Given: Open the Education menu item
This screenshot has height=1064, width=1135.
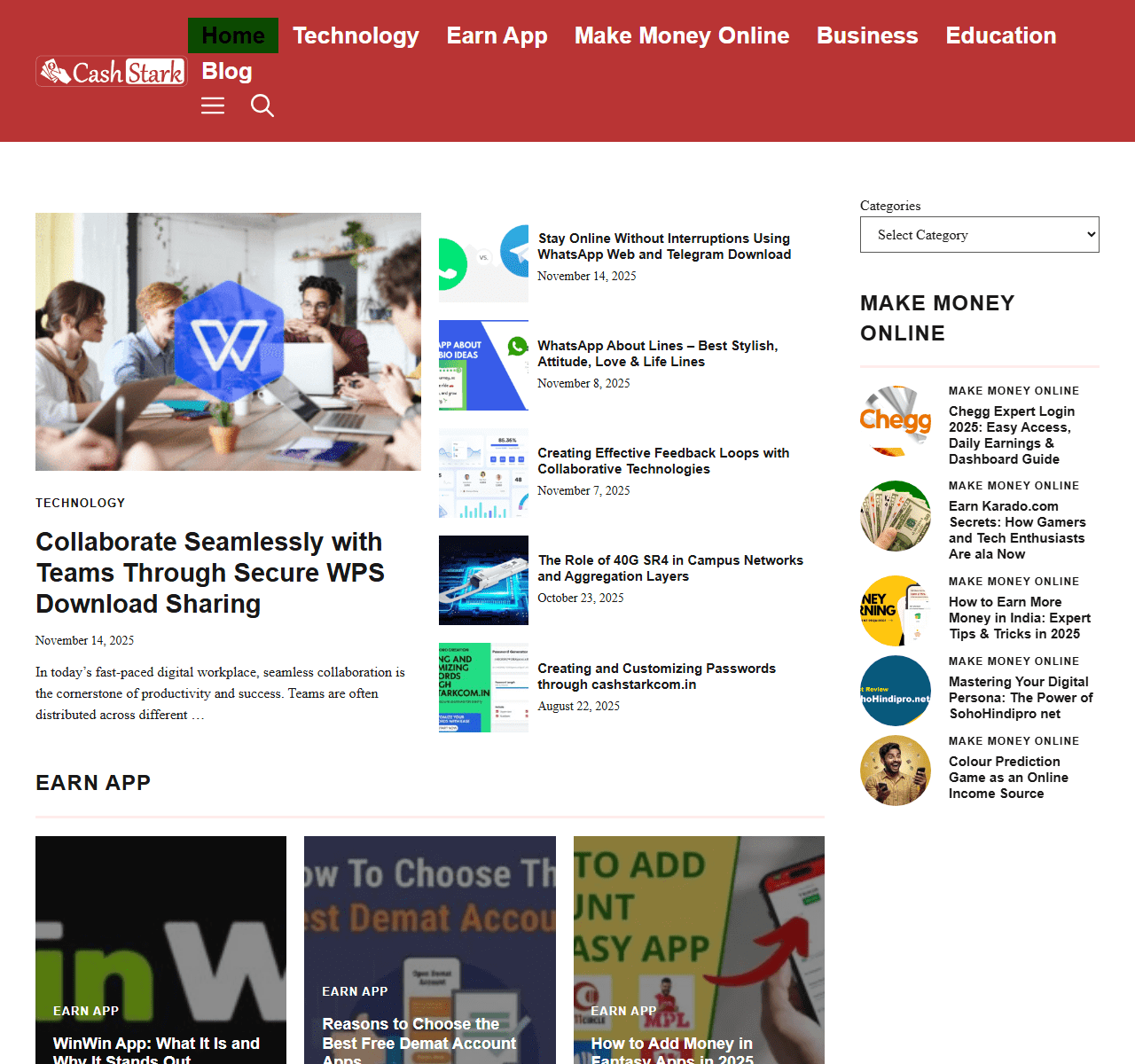Looking at the screenshot, I should [1001, 35].
